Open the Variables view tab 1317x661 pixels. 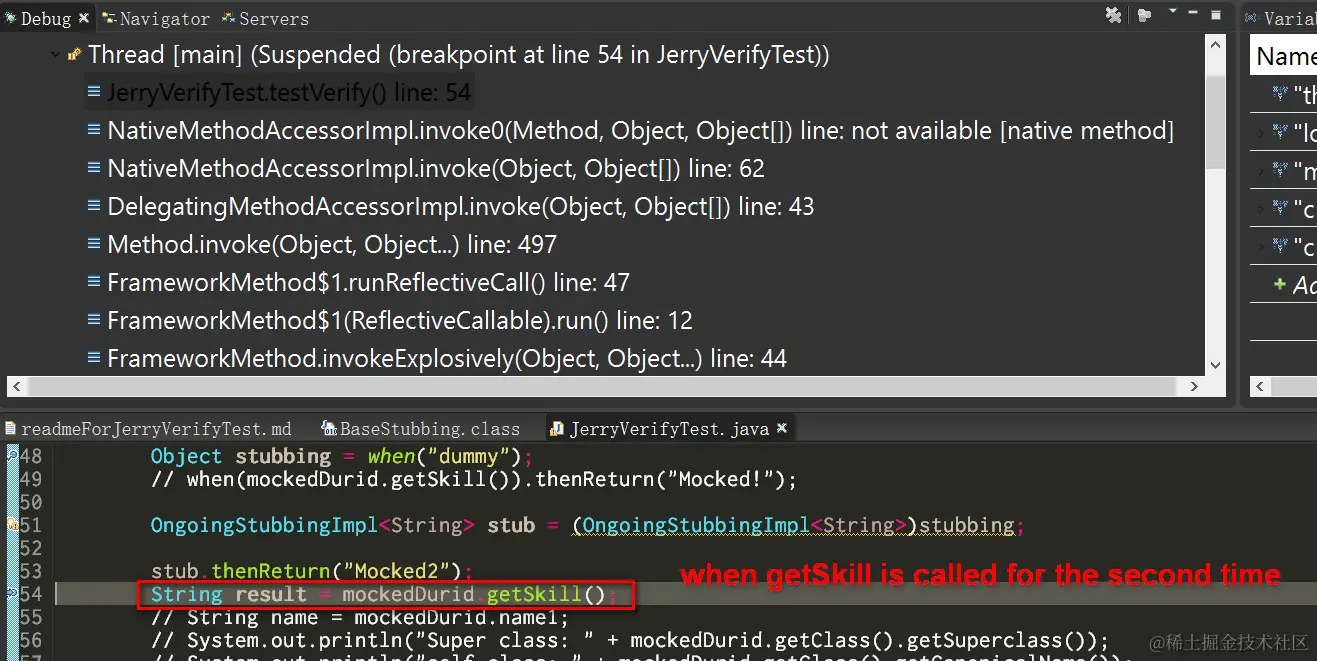(1281, 18)
